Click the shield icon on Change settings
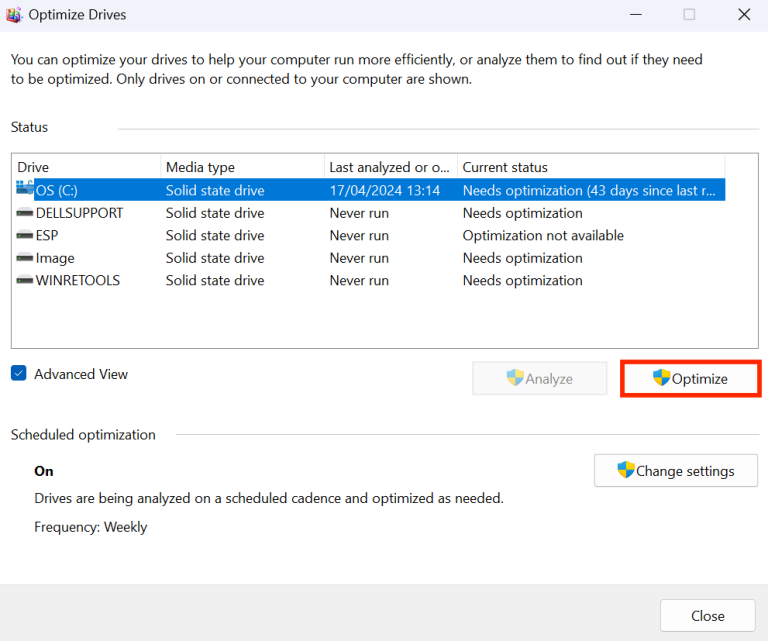The width and height of the screenshot is (768, 641). [x=625, y=470]
